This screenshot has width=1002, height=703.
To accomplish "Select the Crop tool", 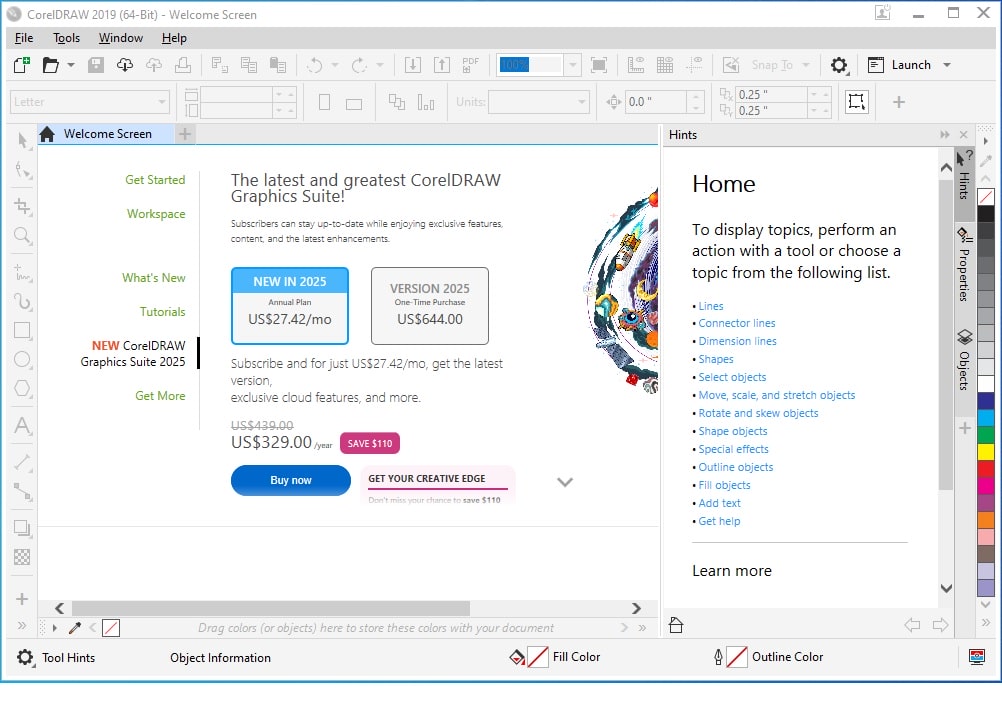I will [22, 207].
